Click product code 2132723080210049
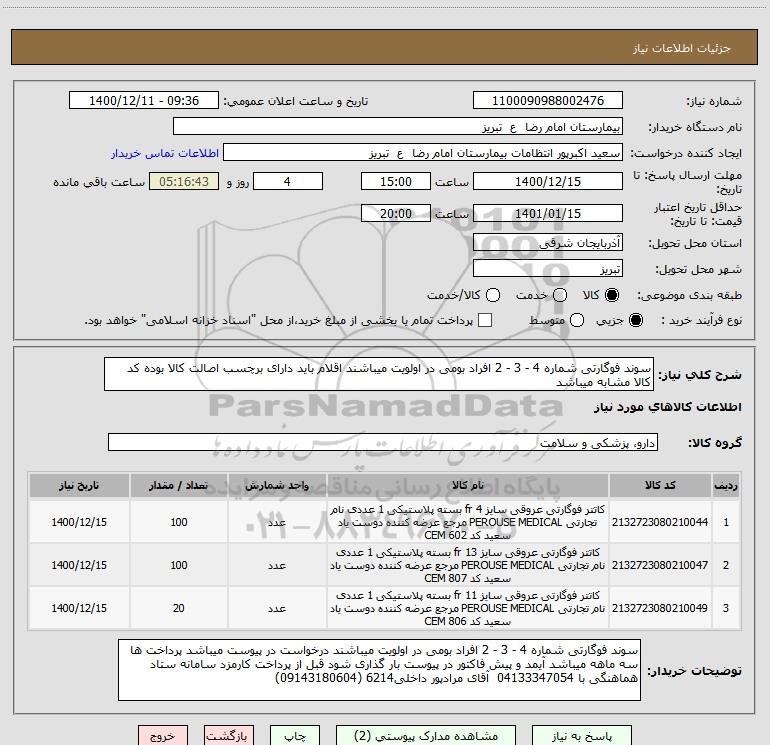This screenshot has height=745, width=770. (x=660, y=607)
